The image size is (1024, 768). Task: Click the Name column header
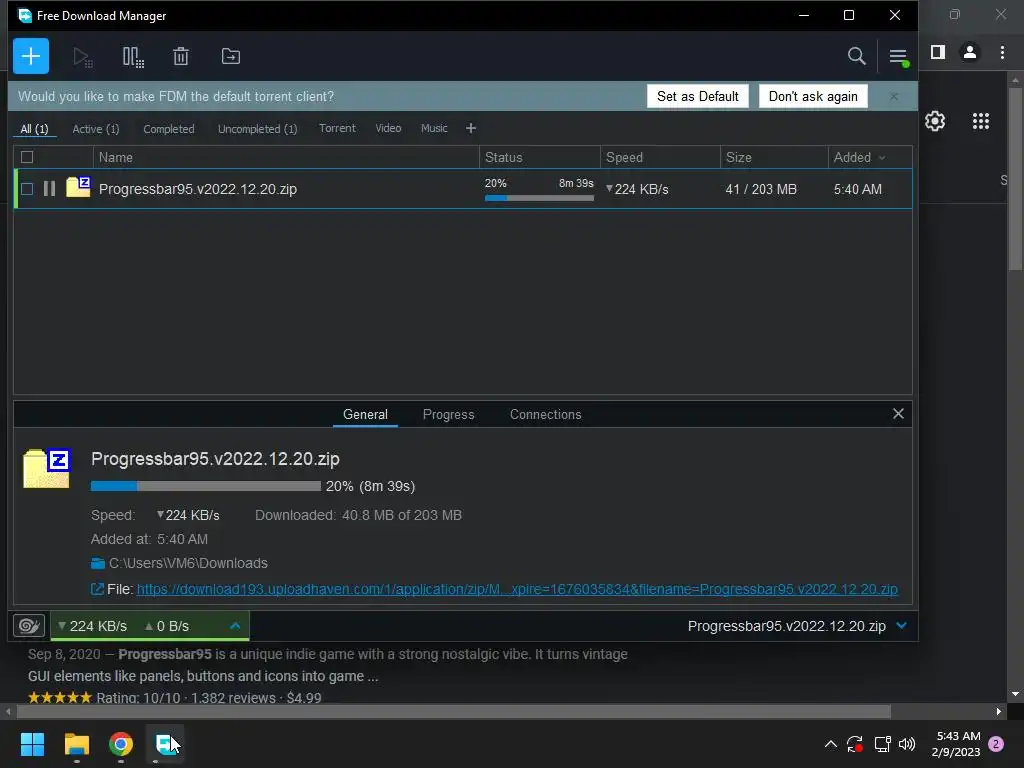286,157
